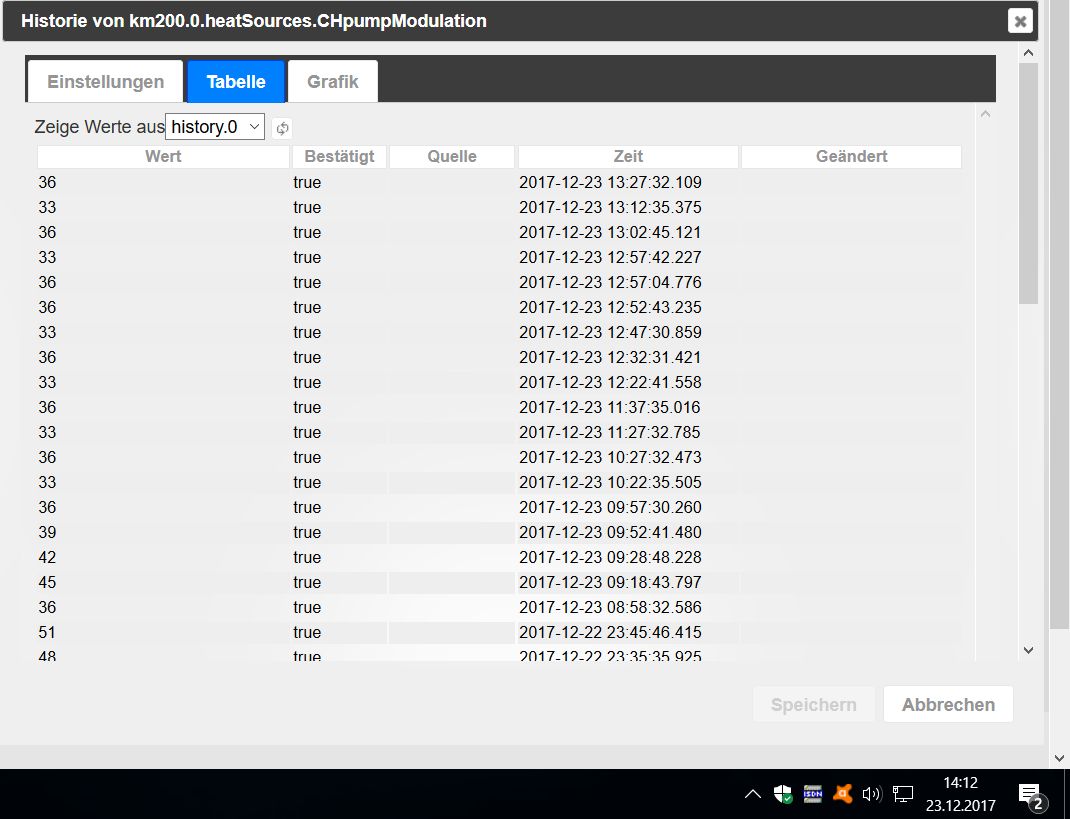1070x819 pixels.
Task: Select timestamp 2017-12-23 12:52:43.235
Action: [x=610, y=307]
